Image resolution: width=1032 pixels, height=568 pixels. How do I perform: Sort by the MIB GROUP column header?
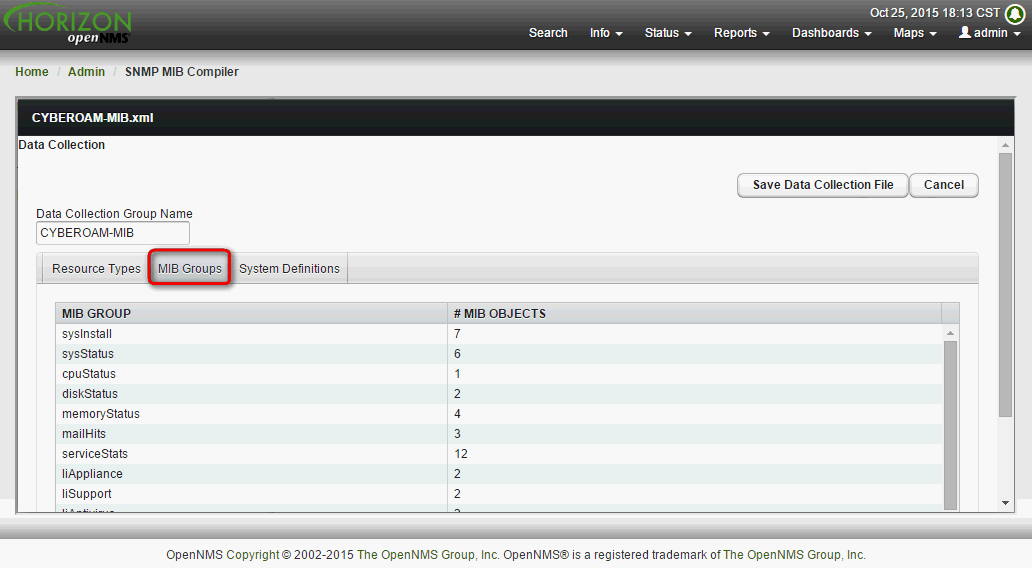251,313
